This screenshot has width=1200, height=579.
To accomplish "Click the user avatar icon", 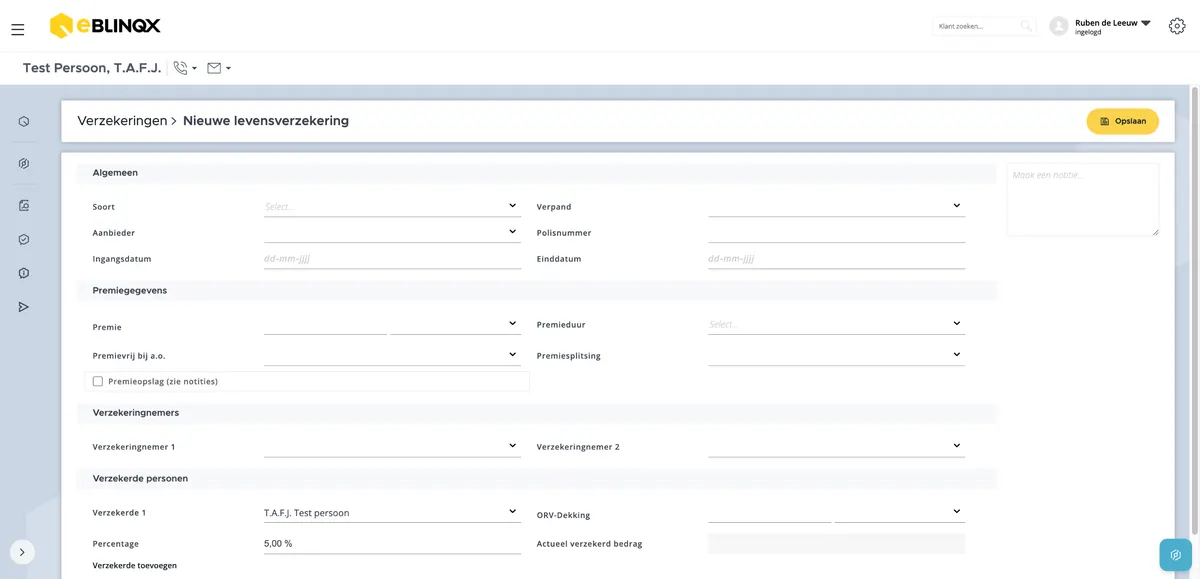I will point(1059,26).
